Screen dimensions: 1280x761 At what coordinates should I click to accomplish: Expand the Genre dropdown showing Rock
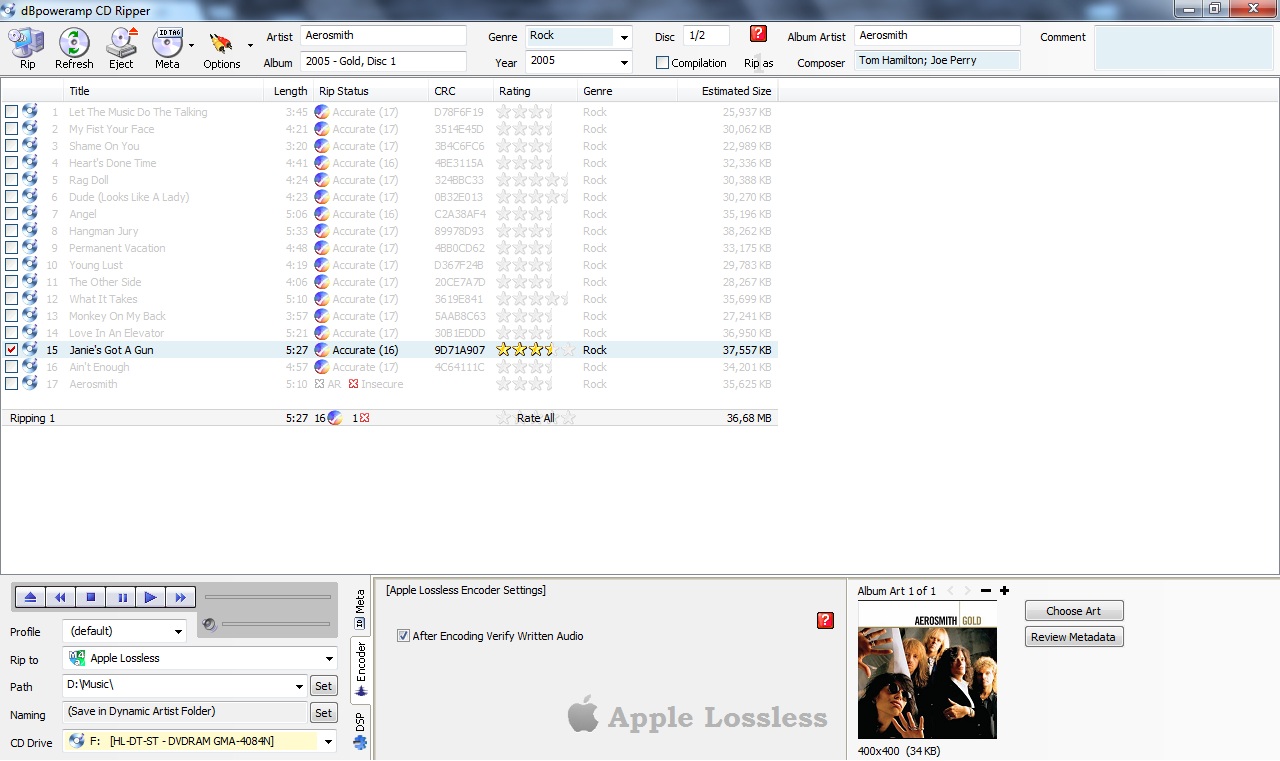pos(624,37)
